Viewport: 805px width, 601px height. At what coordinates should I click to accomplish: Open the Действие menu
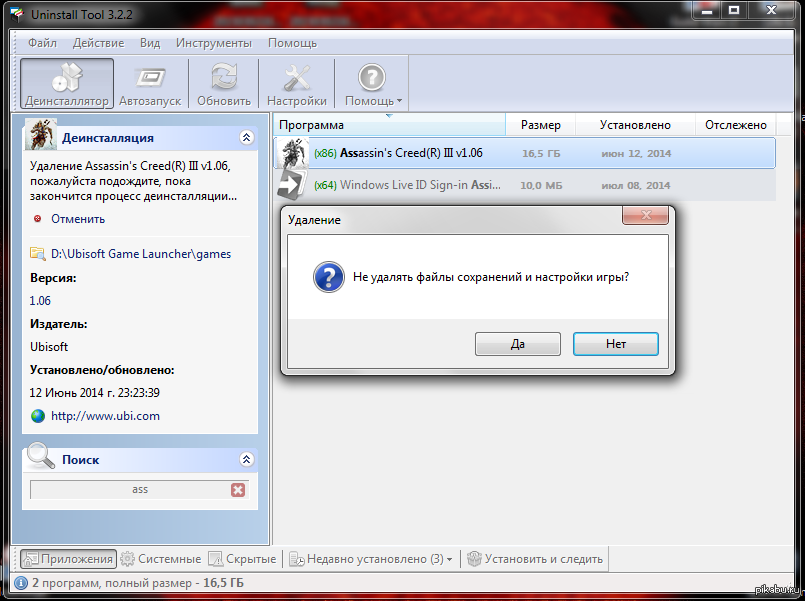pos(98,43)
